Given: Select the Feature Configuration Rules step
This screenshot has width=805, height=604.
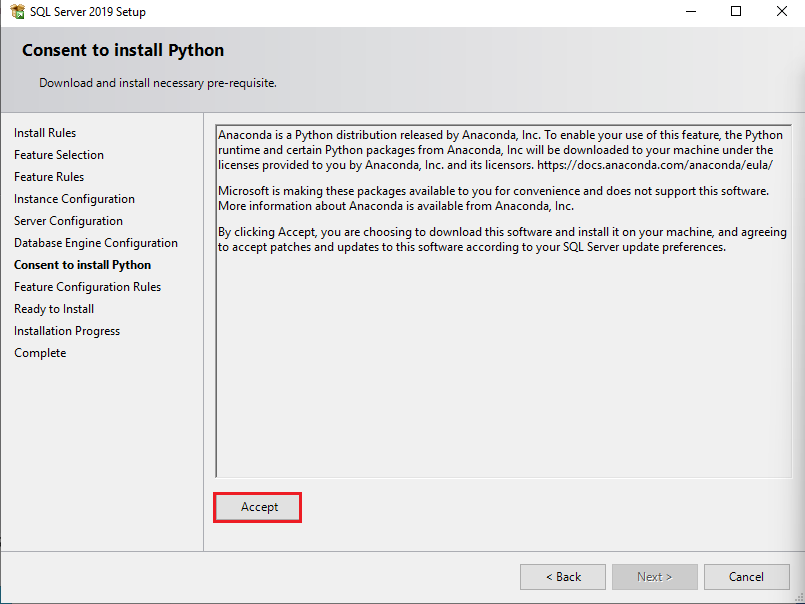Looking at the screenshot, I should [x=87, y=286].
